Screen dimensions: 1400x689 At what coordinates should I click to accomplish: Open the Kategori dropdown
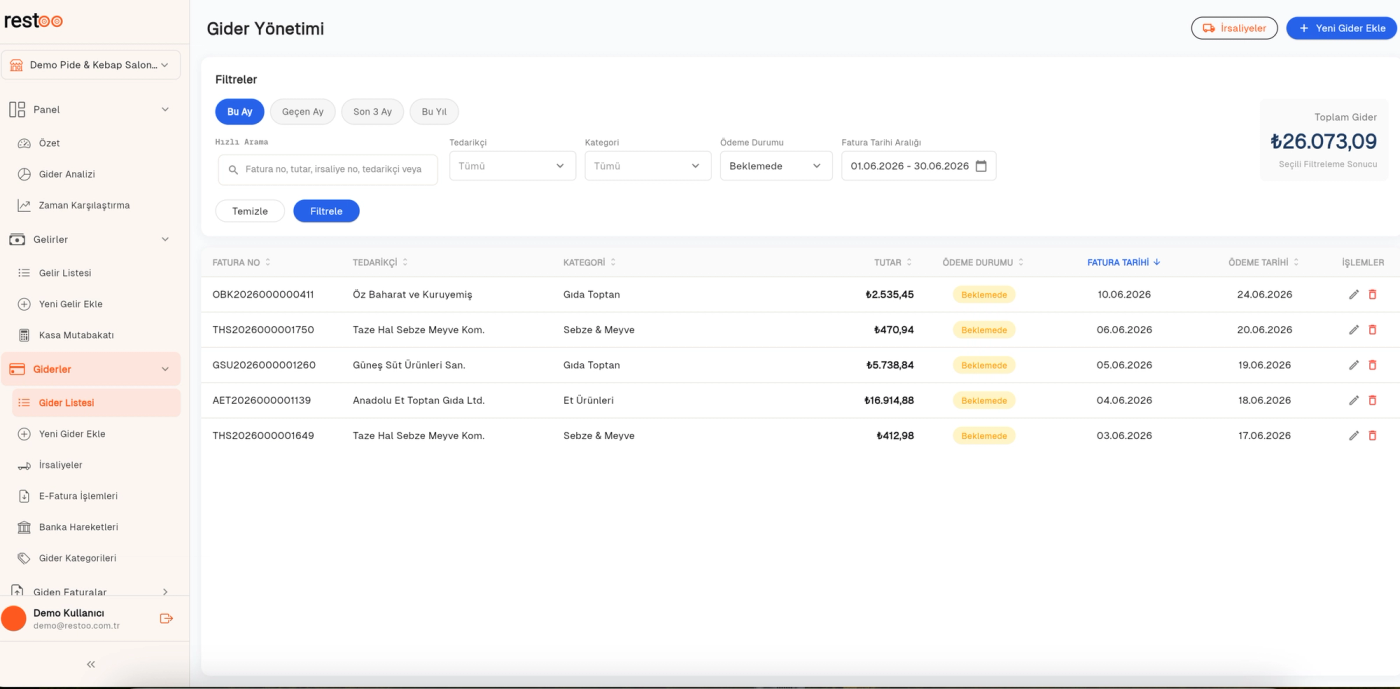[648, 166]
